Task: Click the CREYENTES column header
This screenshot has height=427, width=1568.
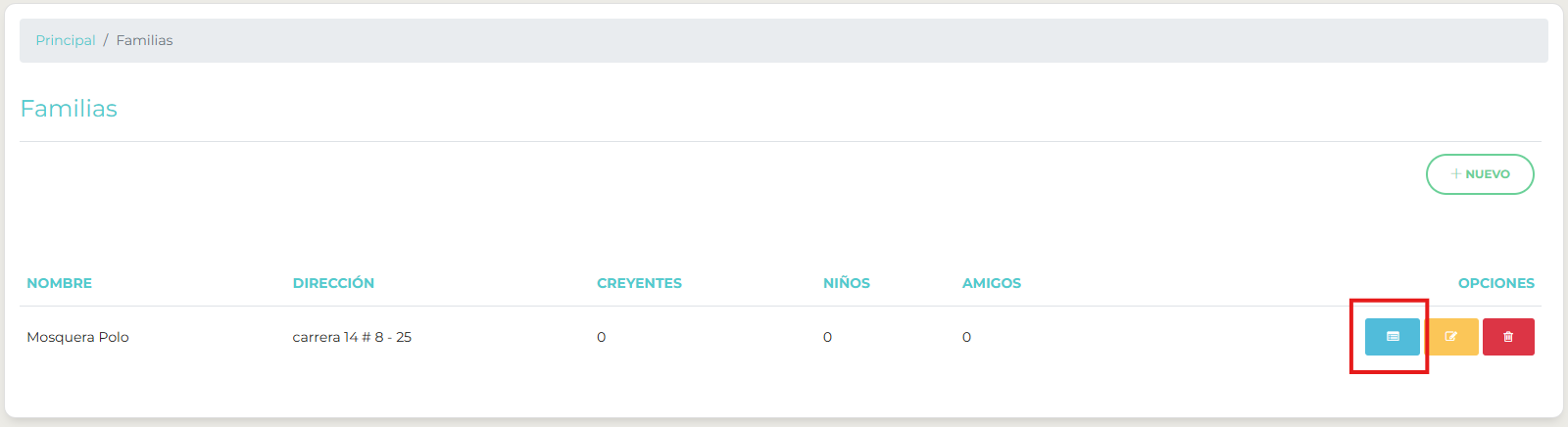Action: (x=639, y=283)
